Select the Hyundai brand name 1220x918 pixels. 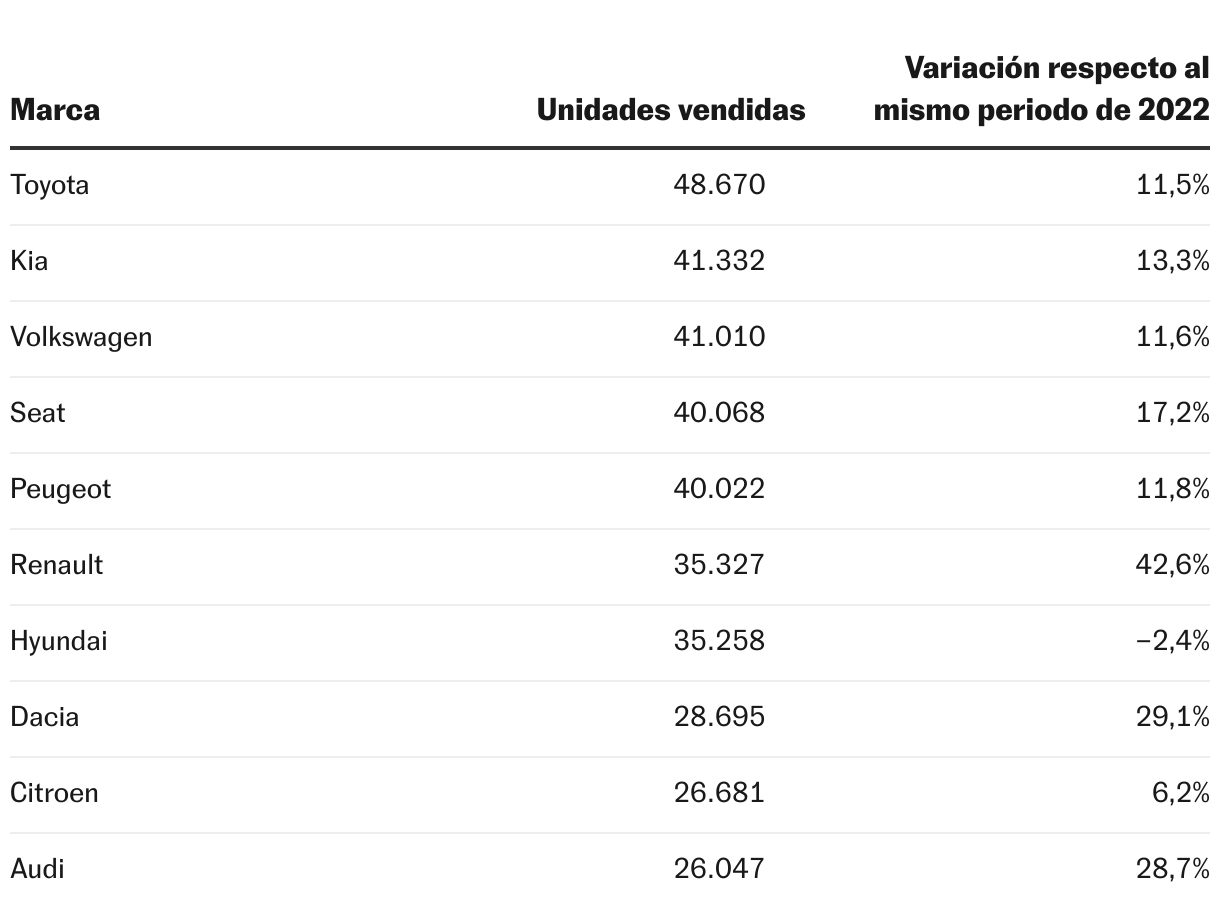click(x=58, y=641)
